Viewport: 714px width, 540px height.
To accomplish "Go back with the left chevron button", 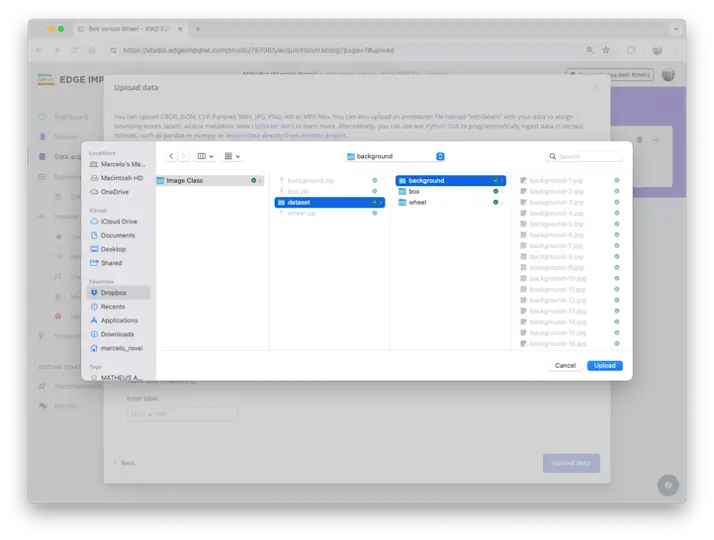I will click(x=171, y=157).
